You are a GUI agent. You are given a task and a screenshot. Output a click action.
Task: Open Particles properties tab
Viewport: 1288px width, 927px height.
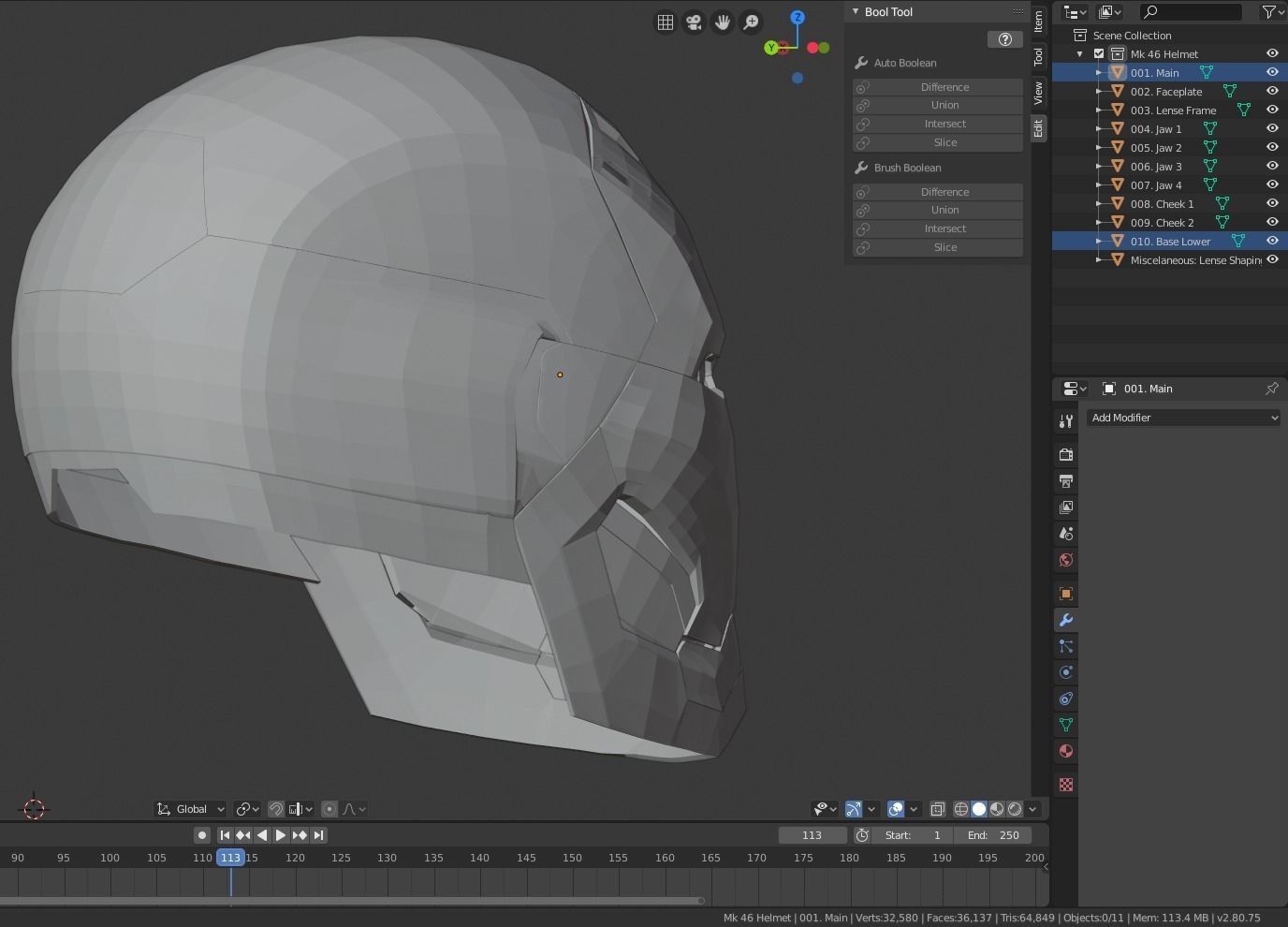[1066, 646]
